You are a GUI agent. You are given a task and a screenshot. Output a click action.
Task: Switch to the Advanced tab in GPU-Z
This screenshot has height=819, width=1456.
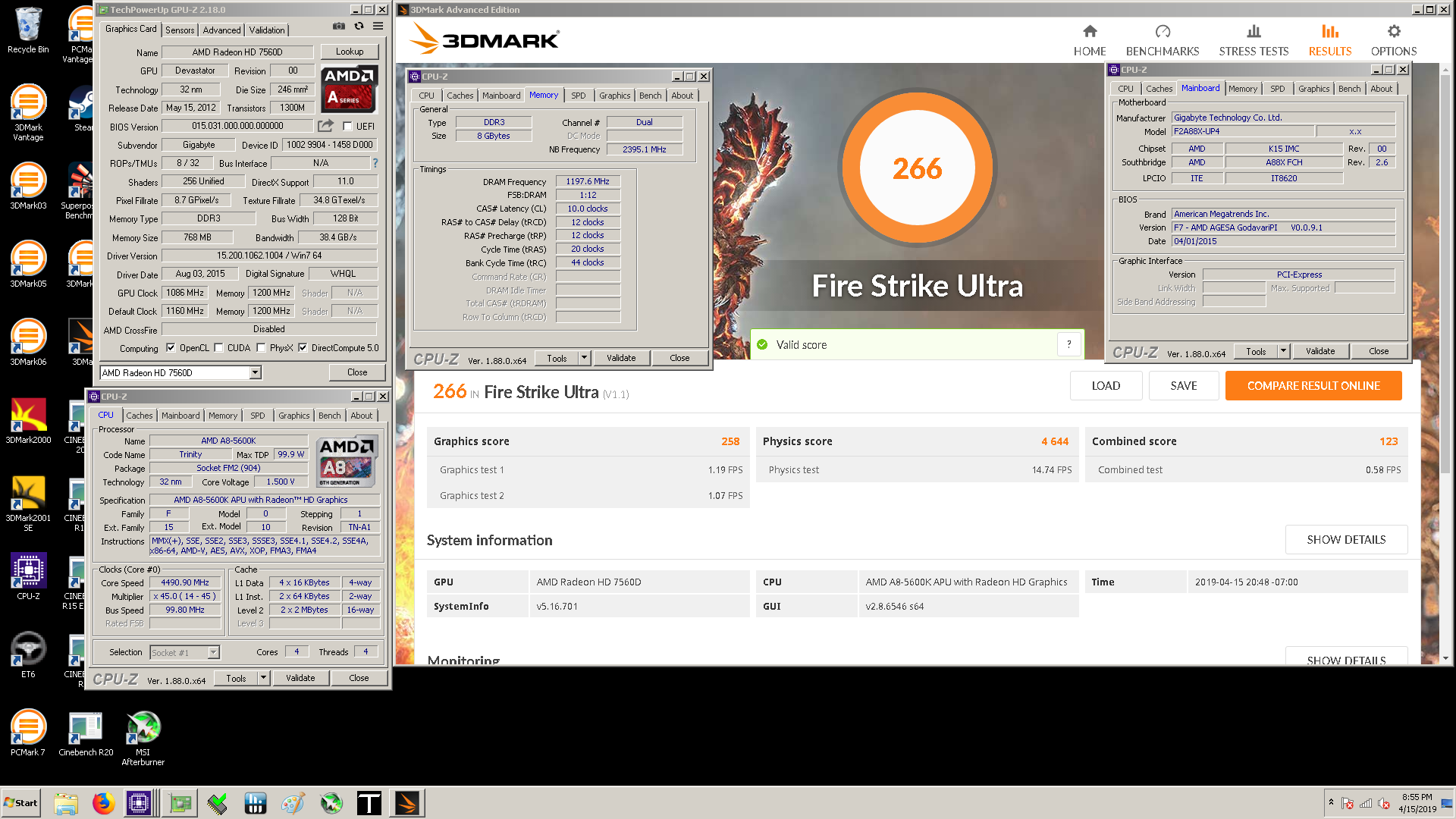pyautogui.click(x=221, y=30)
